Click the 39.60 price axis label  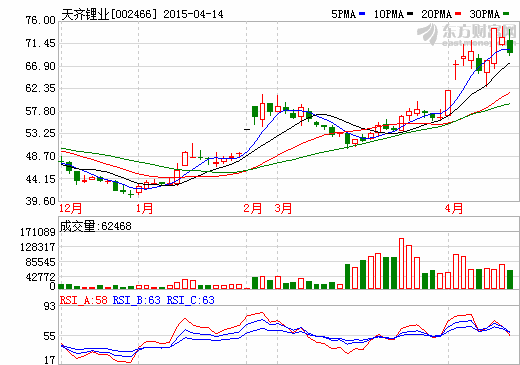click(40, 201)
